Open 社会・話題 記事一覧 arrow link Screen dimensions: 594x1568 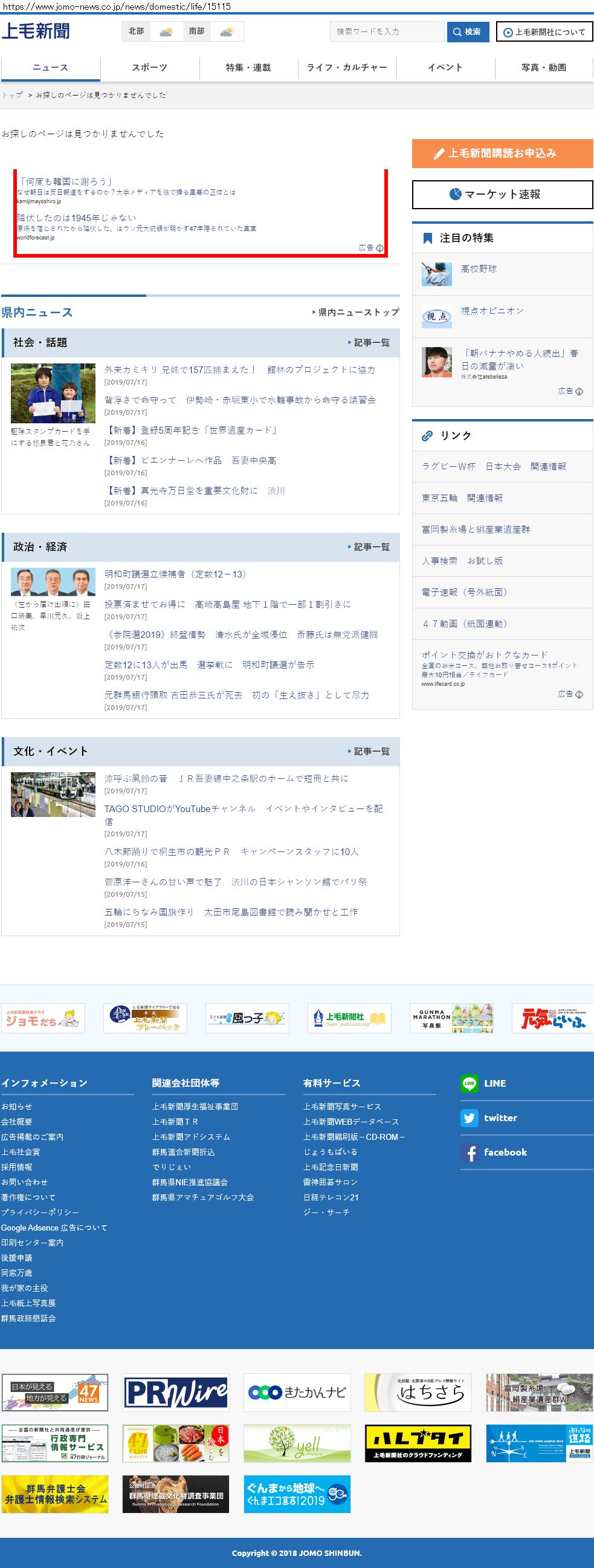369,343
